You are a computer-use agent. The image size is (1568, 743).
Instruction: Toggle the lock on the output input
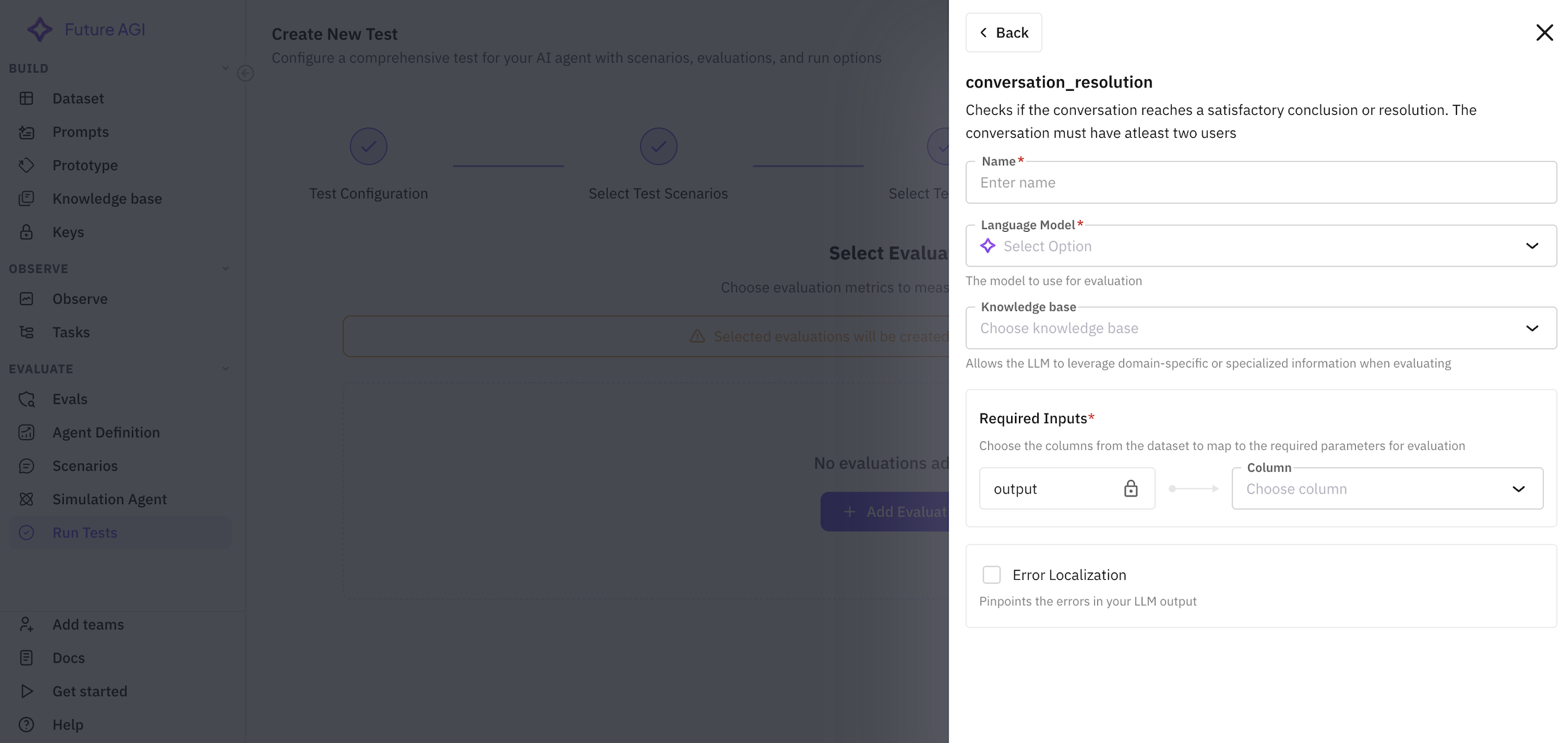coord(1131,488)
